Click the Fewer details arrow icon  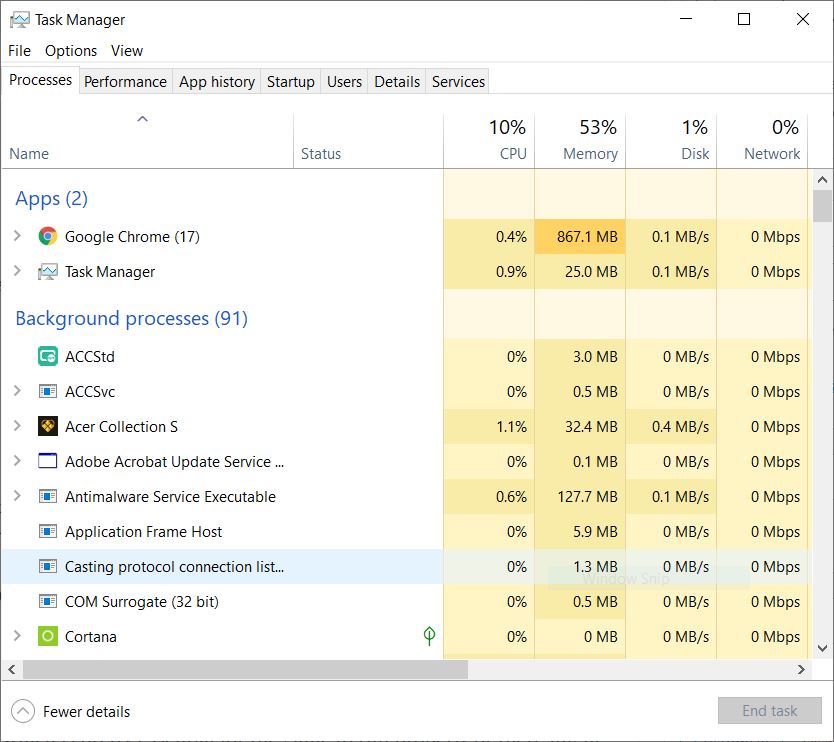23,711
